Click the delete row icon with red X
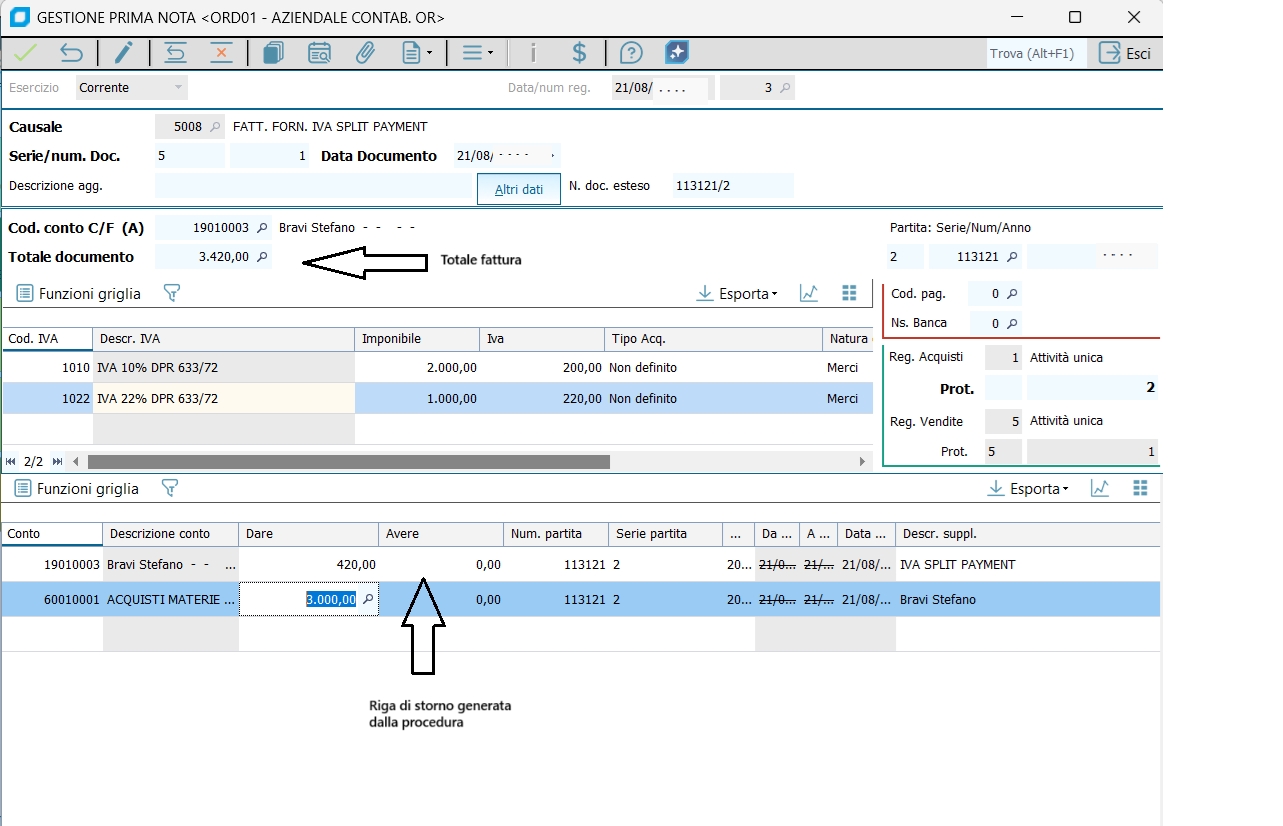Viewport: 1283px width, 826px height. click(x=221, y=53)
